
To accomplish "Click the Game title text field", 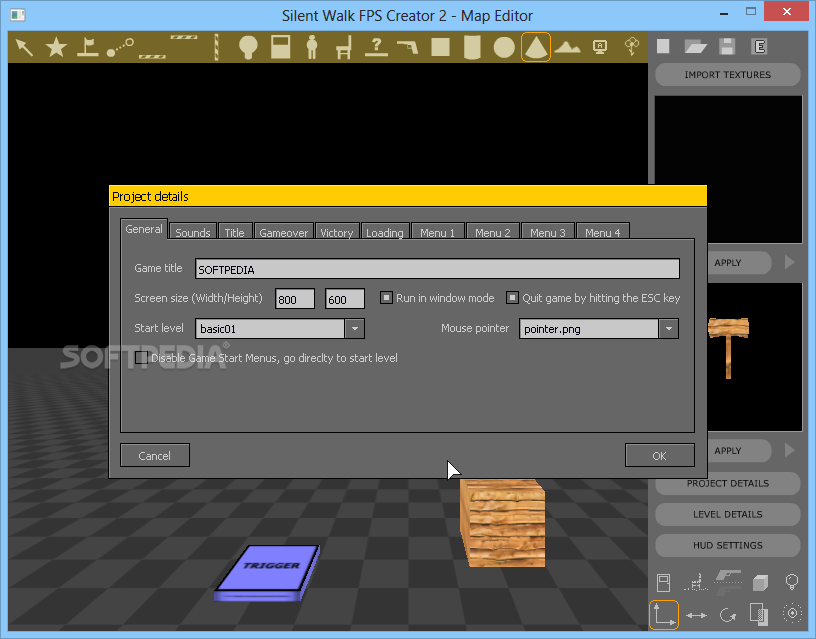I will coord(437,269).
